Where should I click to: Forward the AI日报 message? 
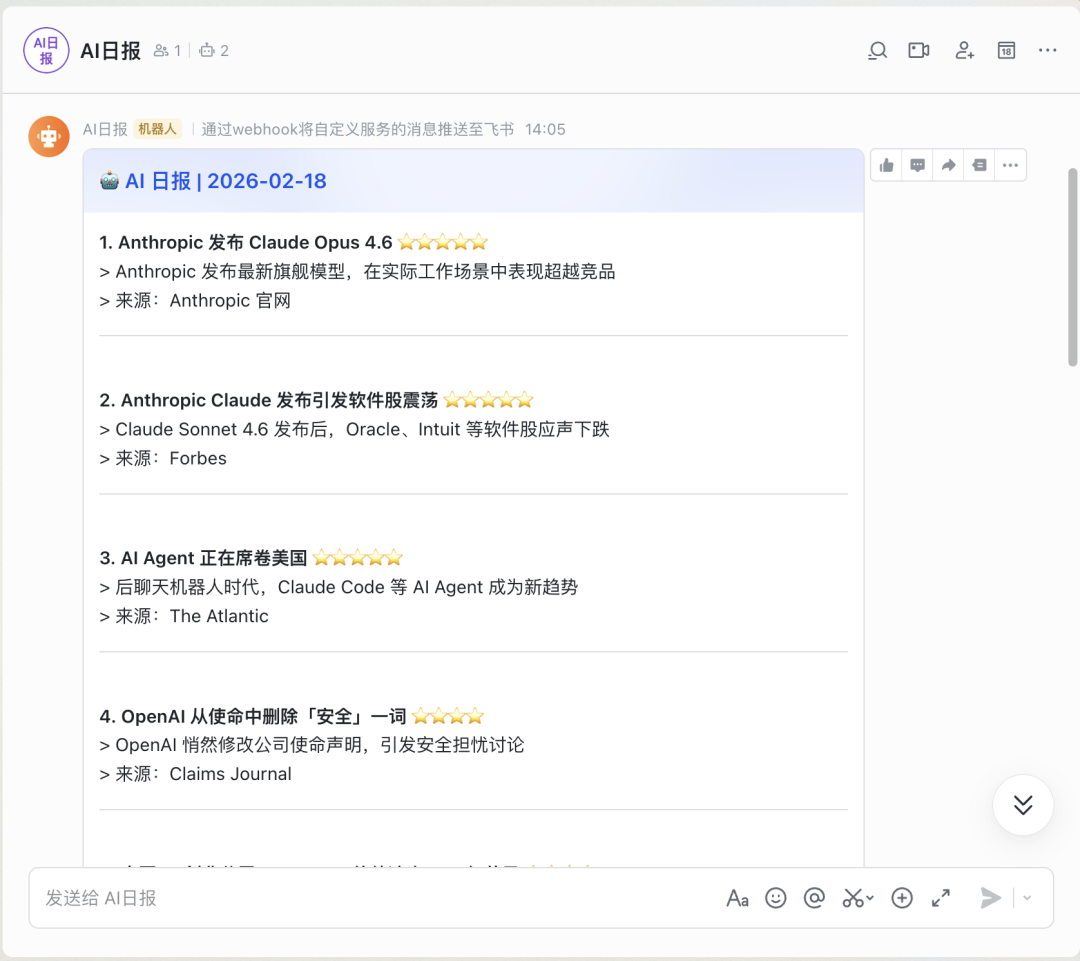tap(948, 165)
